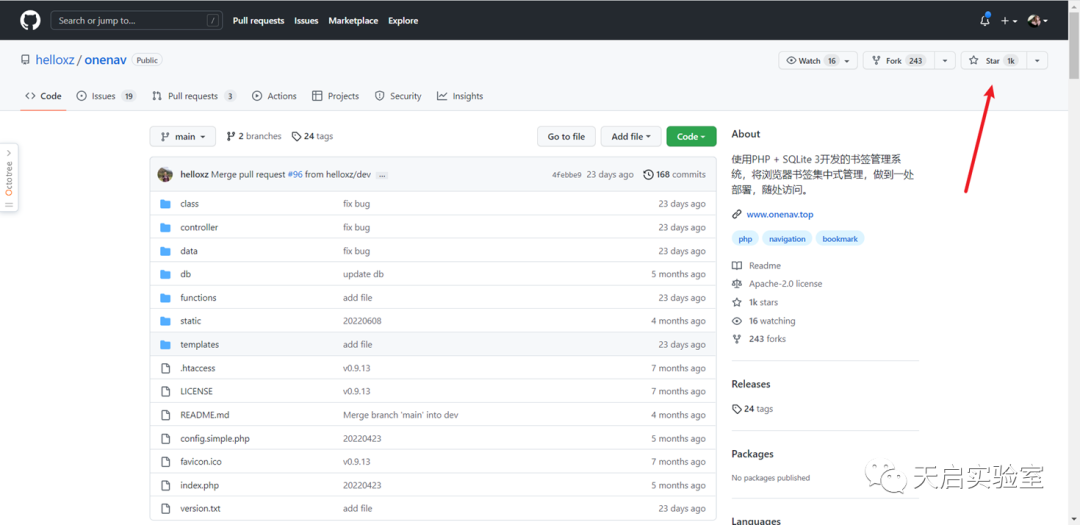Open the index.php file
This screenshot has height=525, width=1080.
tap(200, 485)
